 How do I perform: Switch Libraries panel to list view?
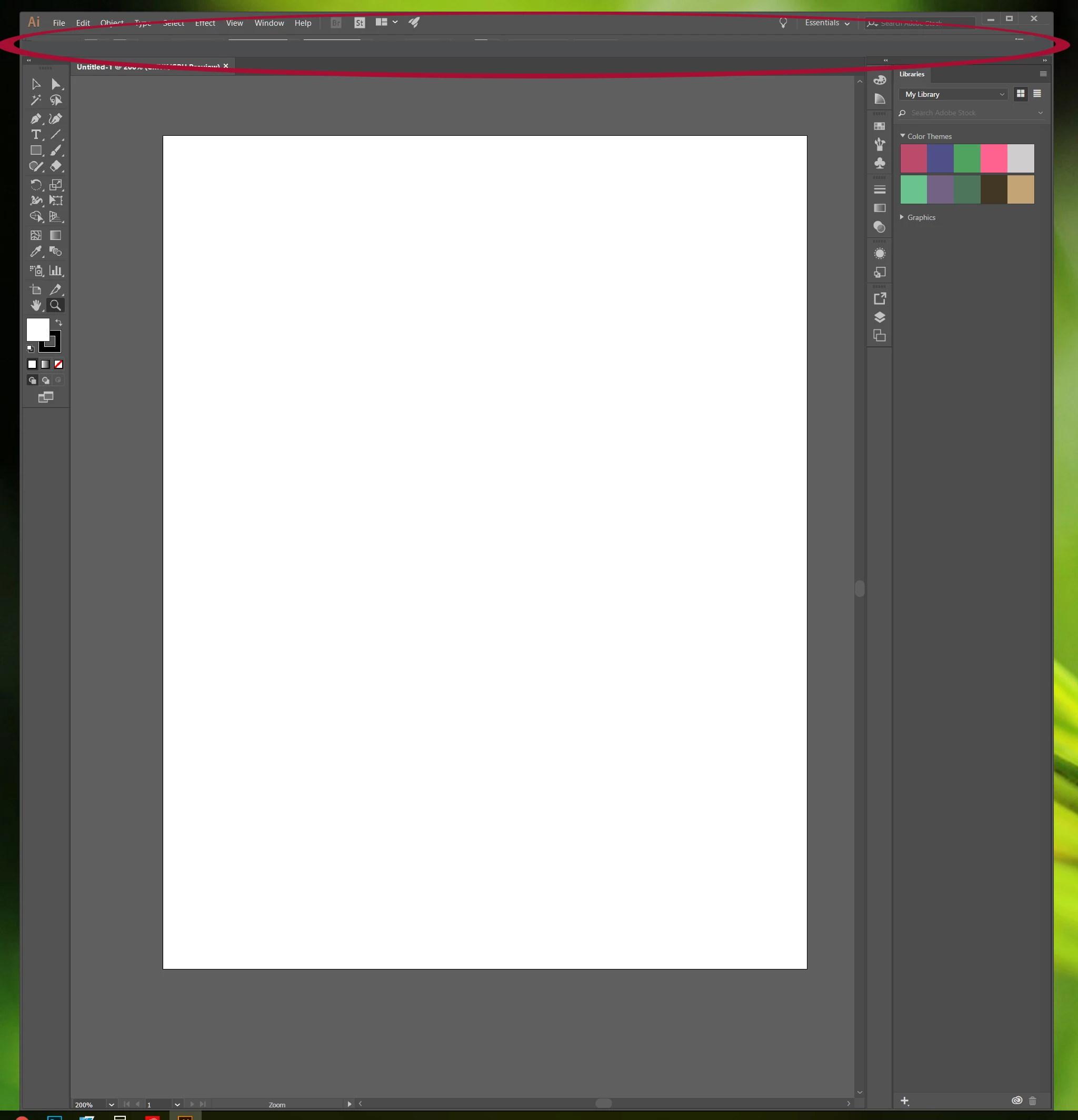(1037, 94)
